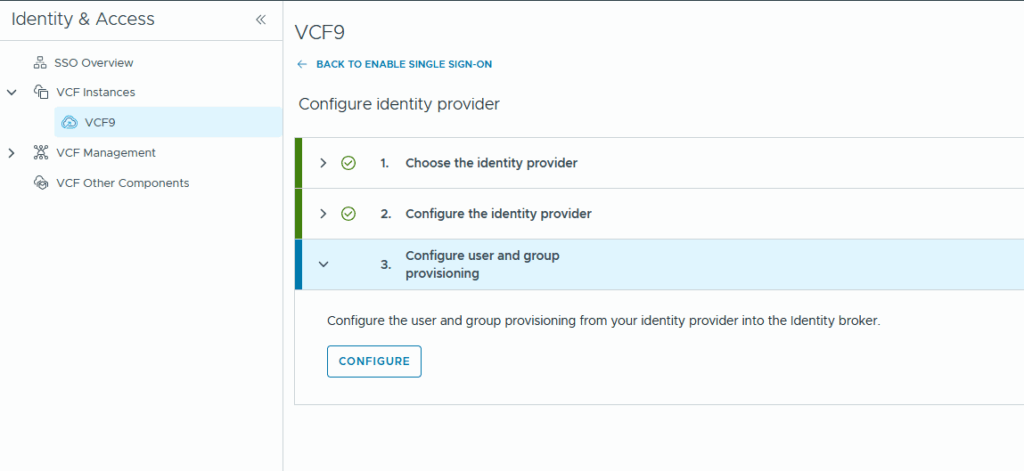
Task: Go to VCF Other Components
Action: coord(122,183)
